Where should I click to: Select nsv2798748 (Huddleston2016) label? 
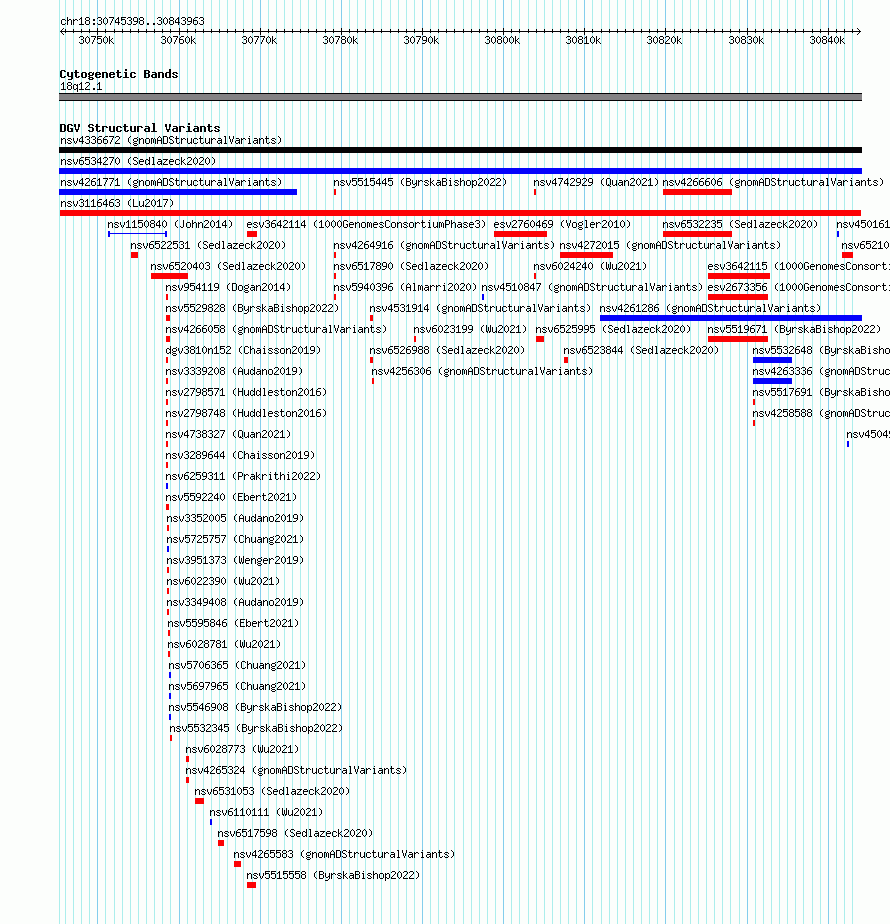[x=246, y=414]
